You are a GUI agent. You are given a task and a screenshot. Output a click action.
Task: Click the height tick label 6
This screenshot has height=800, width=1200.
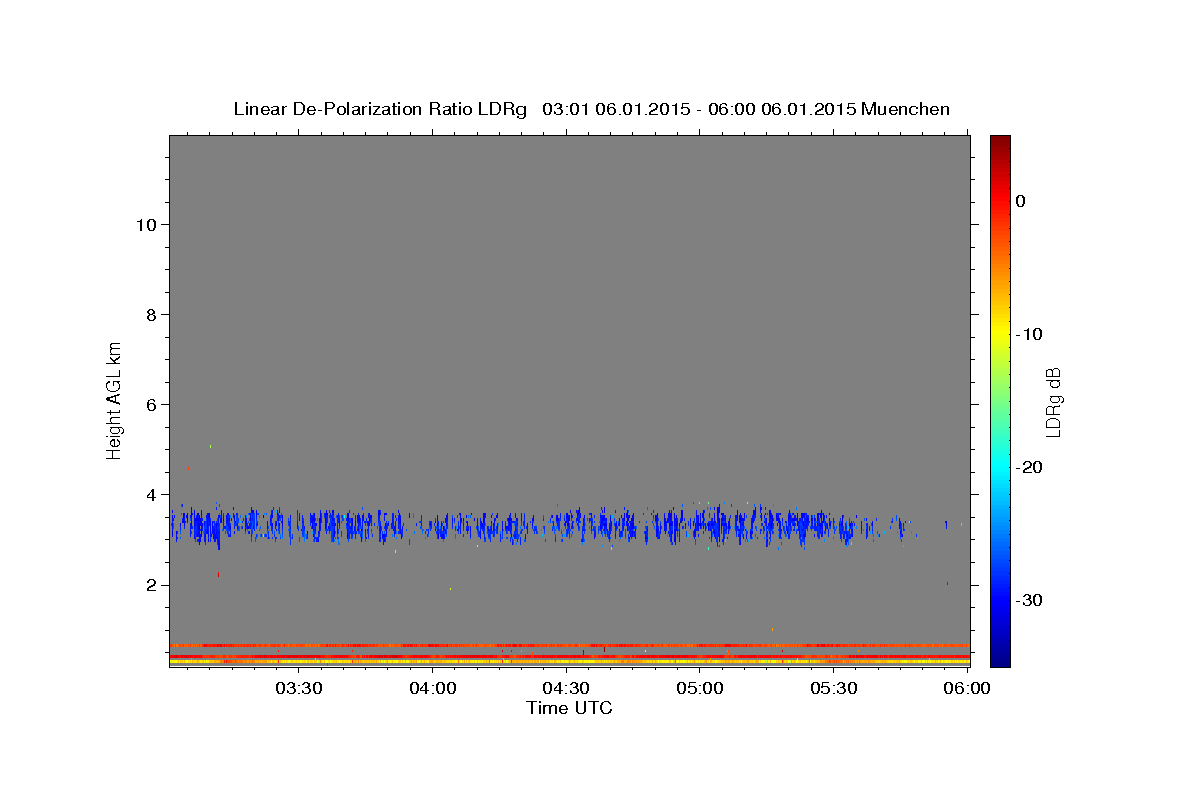pyautogui.click(x=153, y=405)
